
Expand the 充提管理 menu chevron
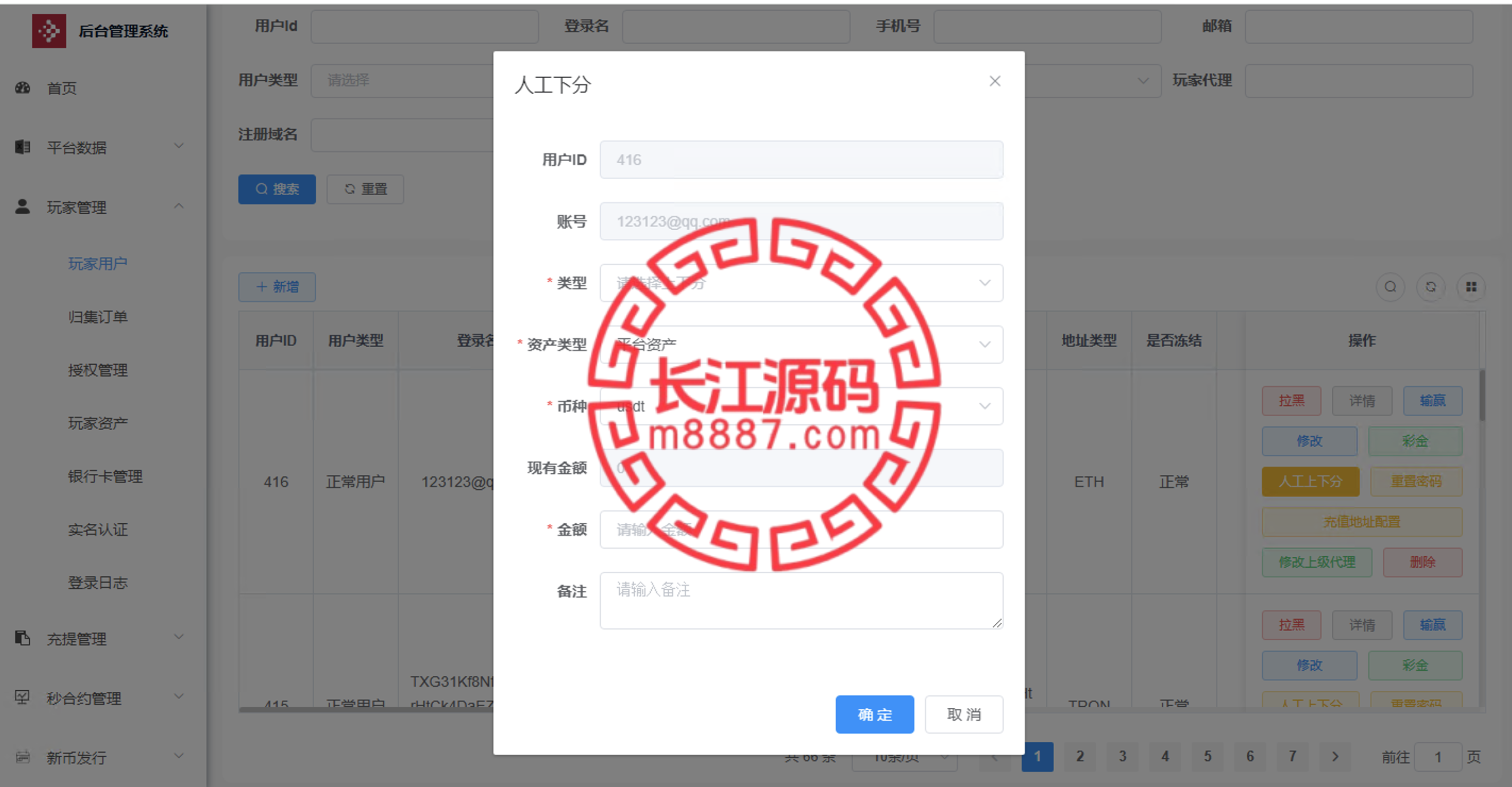point(179,637)
